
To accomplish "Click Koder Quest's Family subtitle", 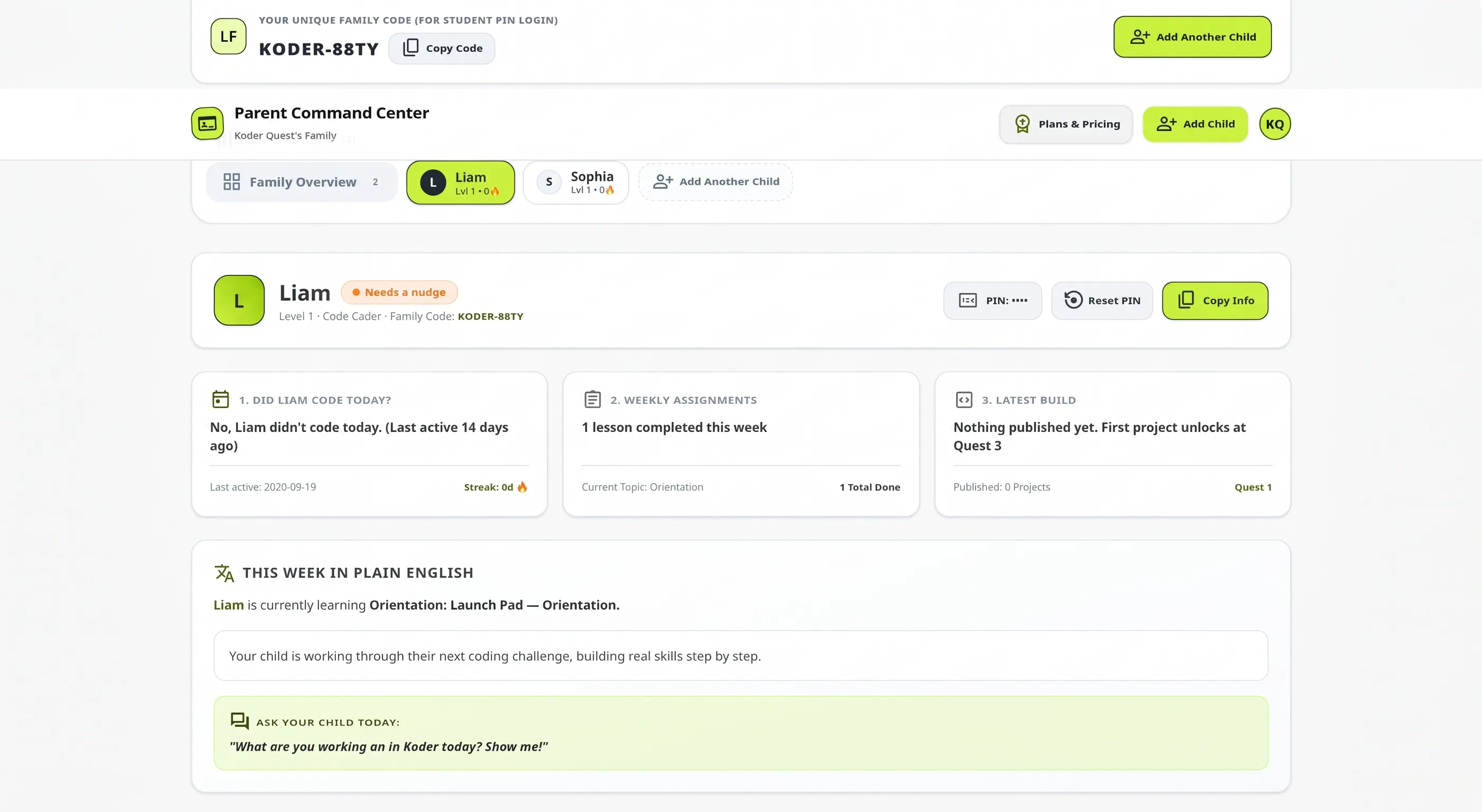I will point(285,136).
